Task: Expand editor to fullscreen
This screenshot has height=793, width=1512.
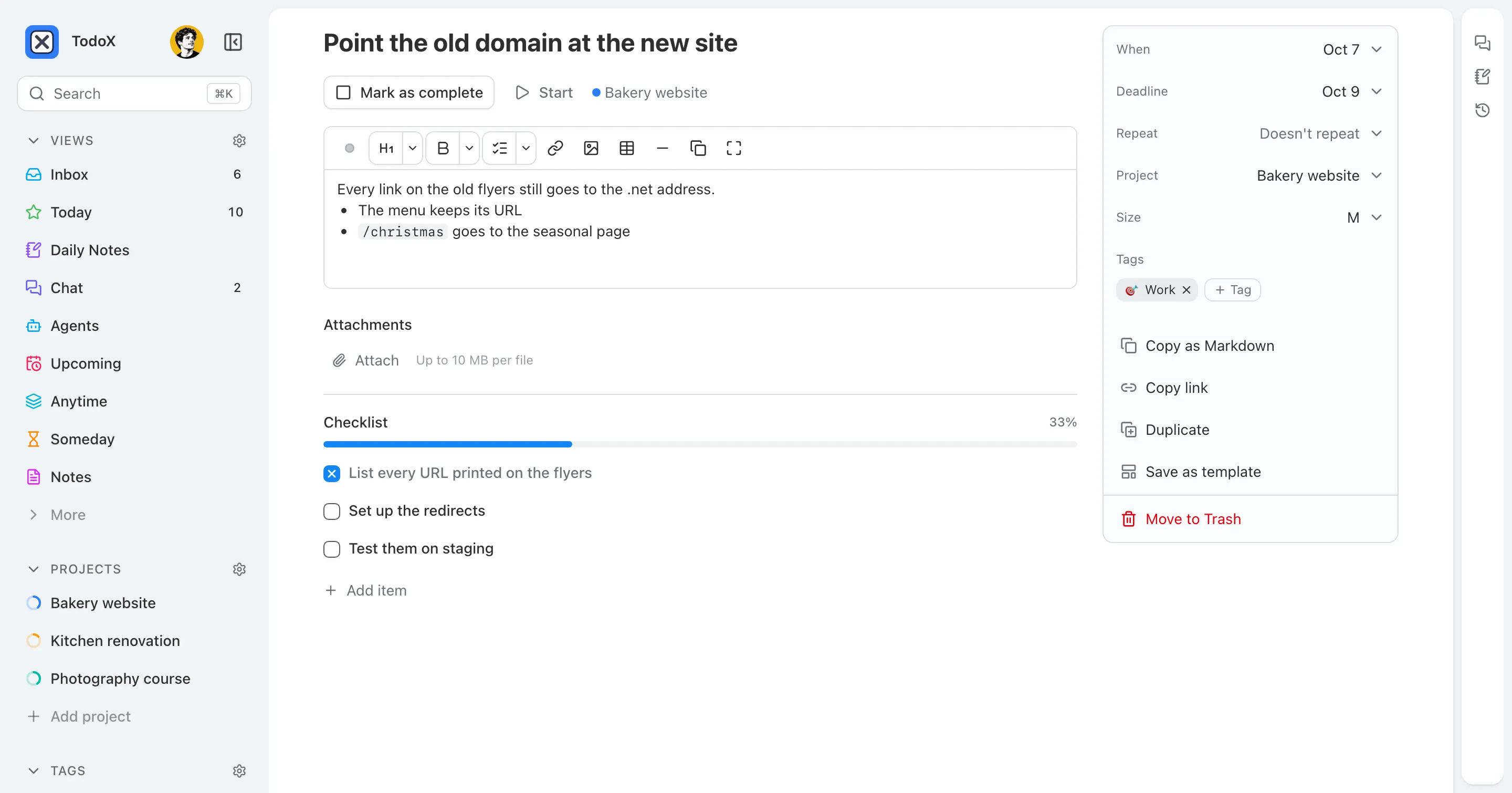Action: [734, 148]
